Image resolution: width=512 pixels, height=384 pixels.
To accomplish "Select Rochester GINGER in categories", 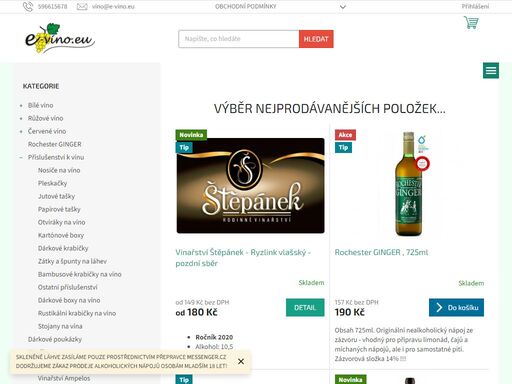I will 55,144.
